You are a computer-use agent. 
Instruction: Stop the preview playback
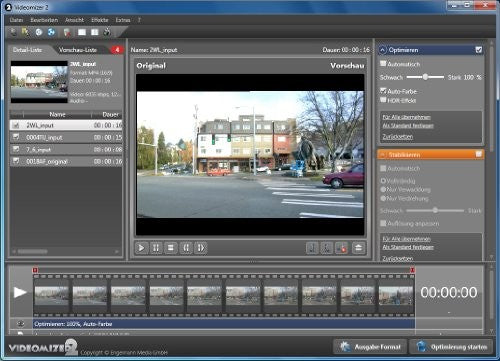pos(171,248)
